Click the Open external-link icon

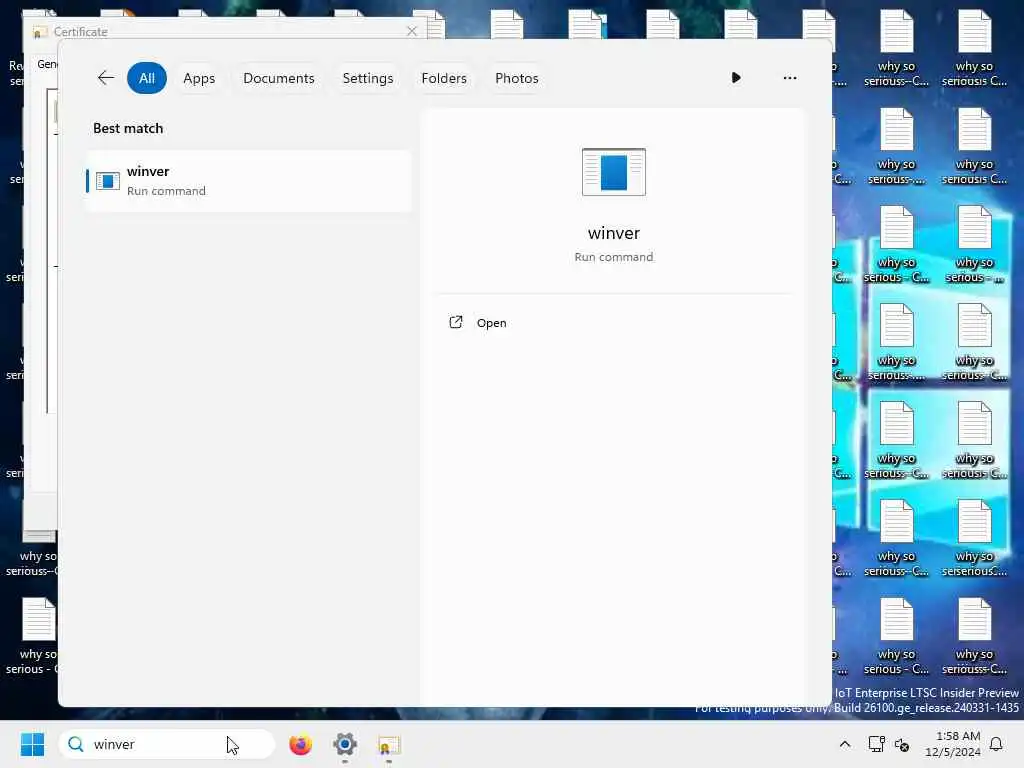point(456,323)
